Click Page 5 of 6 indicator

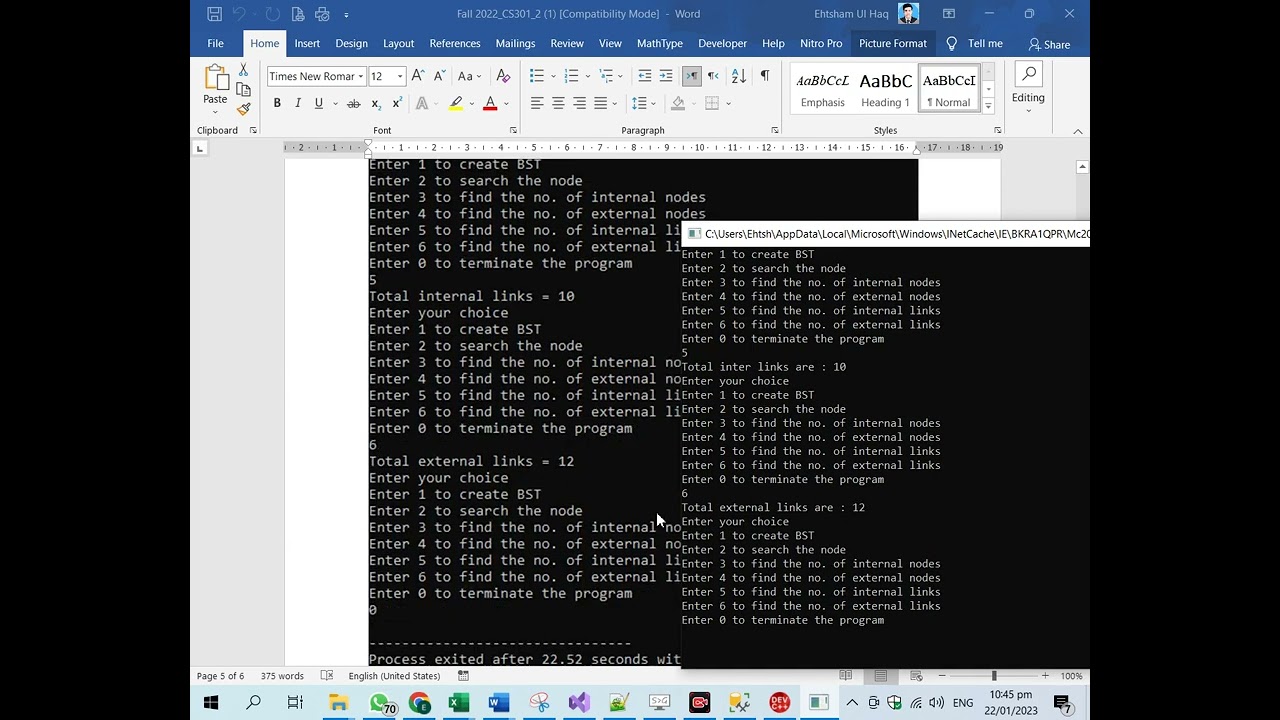220,676
